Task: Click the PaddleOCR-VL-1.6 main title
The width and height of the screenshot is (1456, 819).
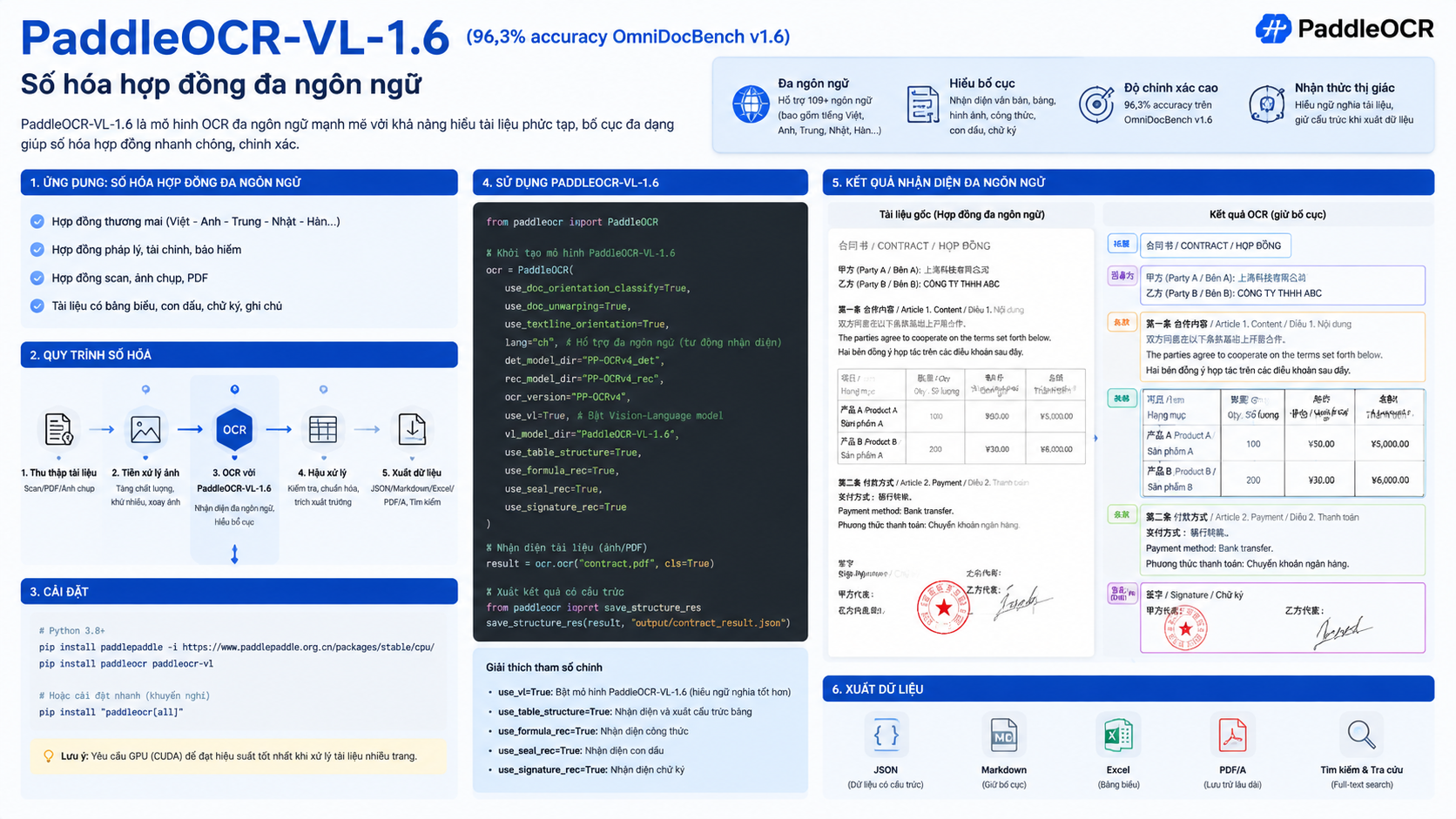Action: click(x=234, y=37)
